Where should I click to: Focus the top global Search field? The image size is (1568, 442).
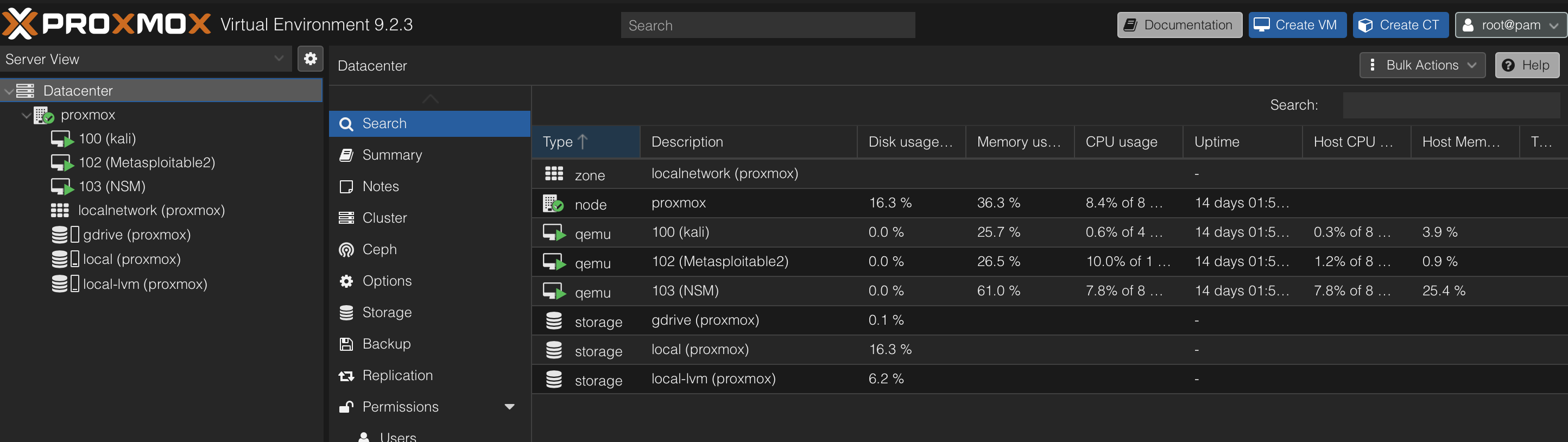click(x=768, y=25)
